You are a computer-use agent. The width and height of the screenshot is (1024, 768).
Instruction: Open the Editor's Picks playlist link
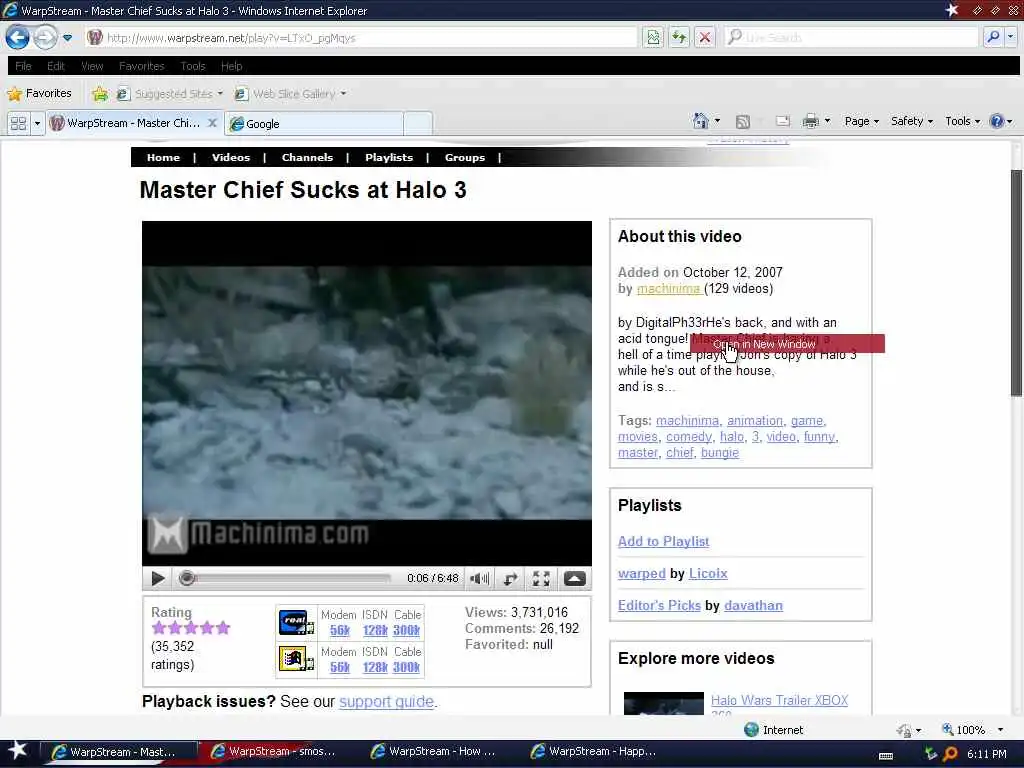point(659,605)
